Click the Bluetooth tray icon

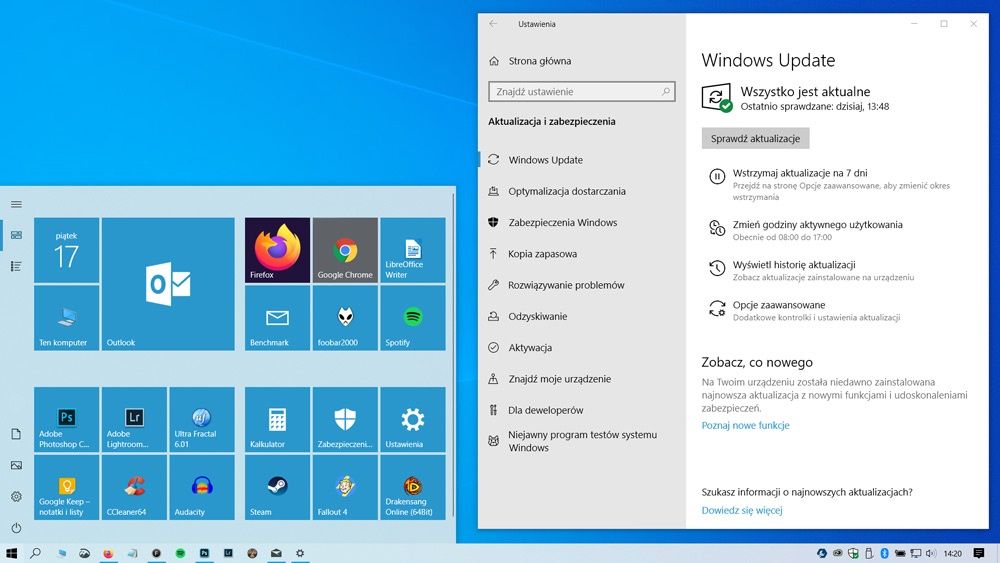[x=885, y=553]
